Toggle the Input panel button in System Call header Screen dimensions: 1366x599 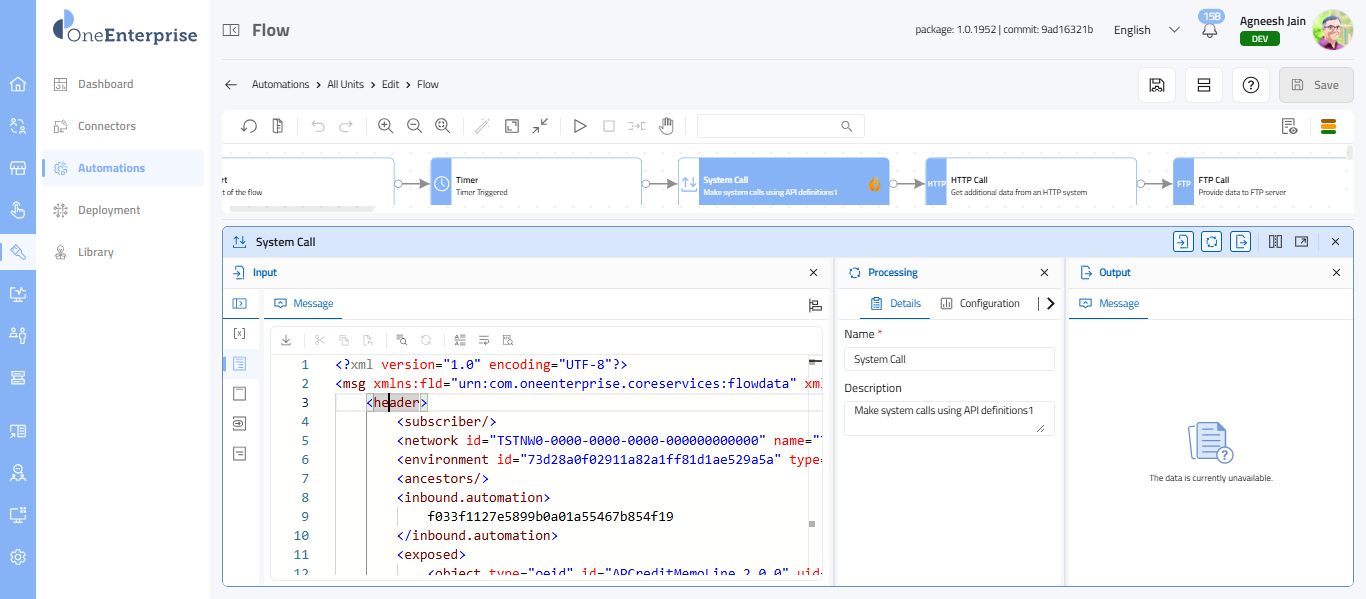(x=1183, y=242)
